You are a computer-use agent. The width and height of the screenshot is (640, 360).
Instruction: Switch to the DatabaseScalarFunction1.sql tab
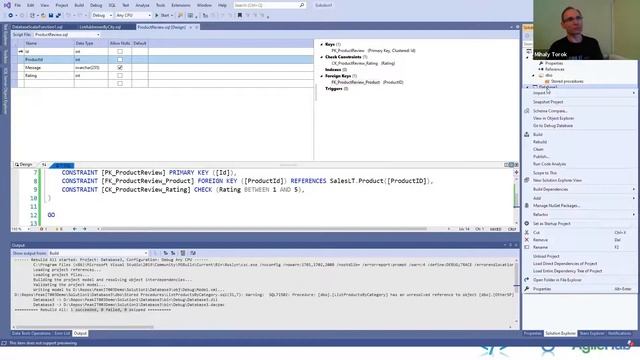37,27
